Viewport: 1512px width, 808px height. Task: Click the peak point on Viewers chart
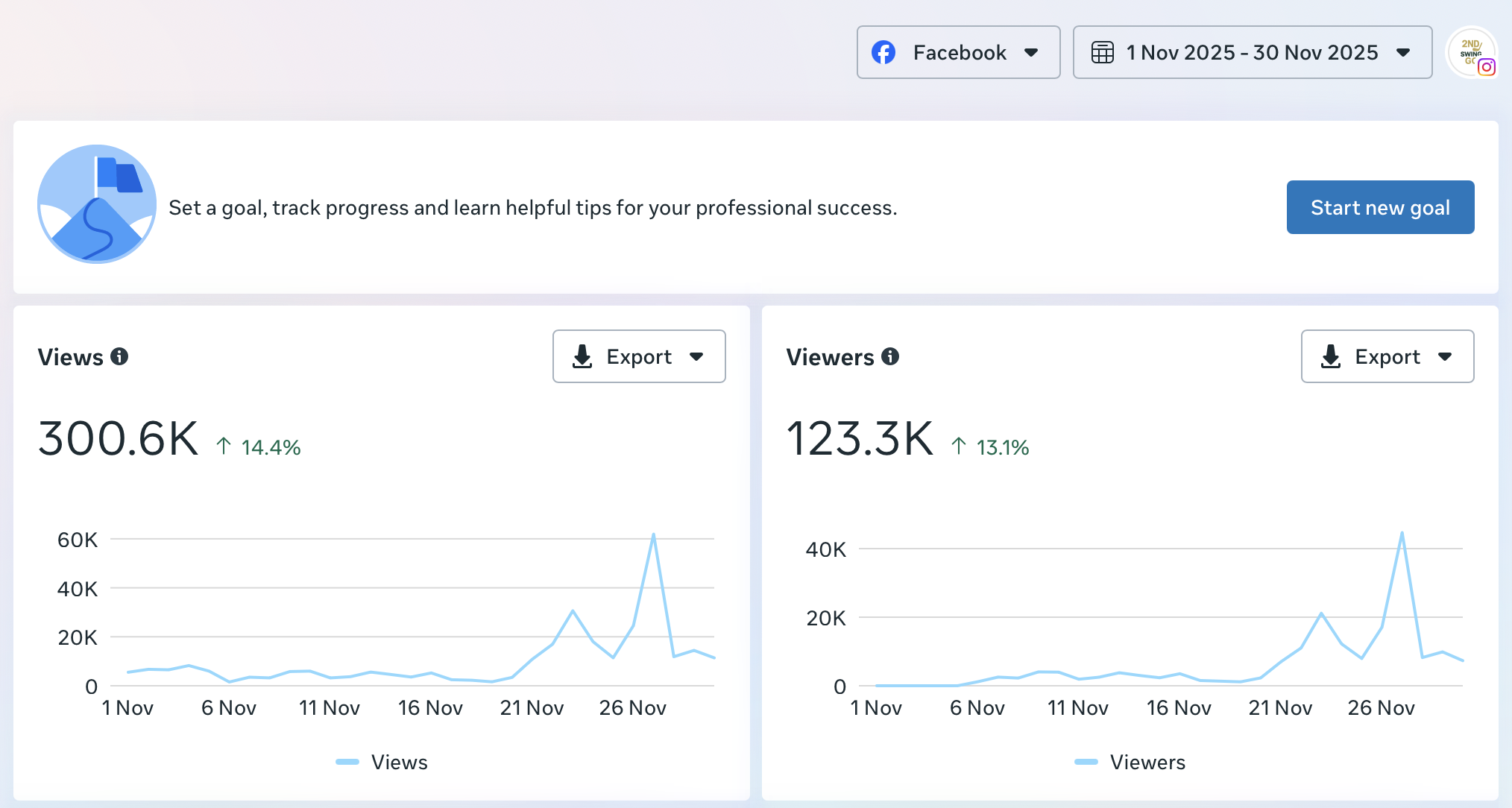1402,533
